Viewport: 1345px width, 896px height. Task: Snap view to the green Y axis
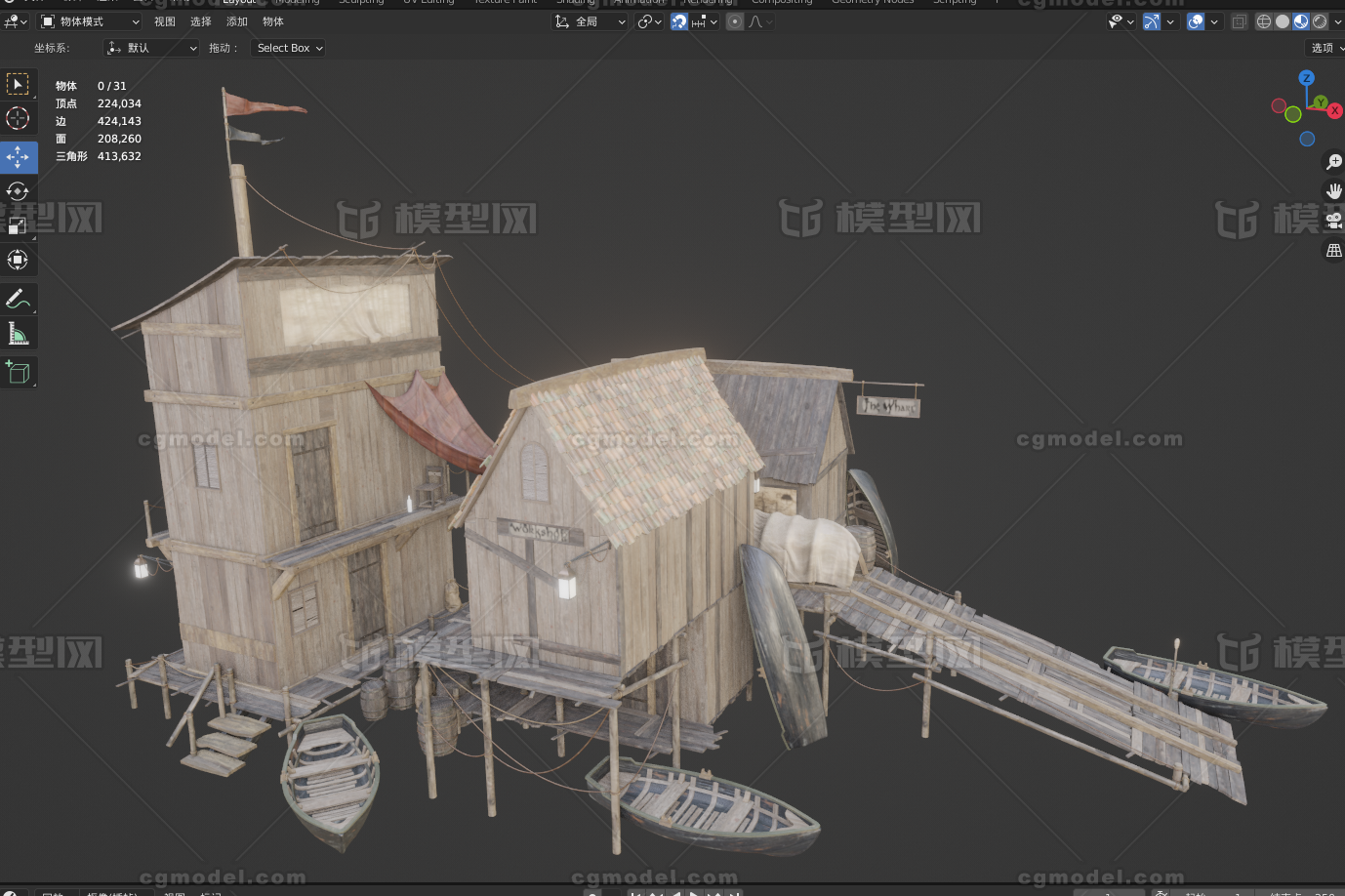pyautogui.click(x=1320, y=102)
